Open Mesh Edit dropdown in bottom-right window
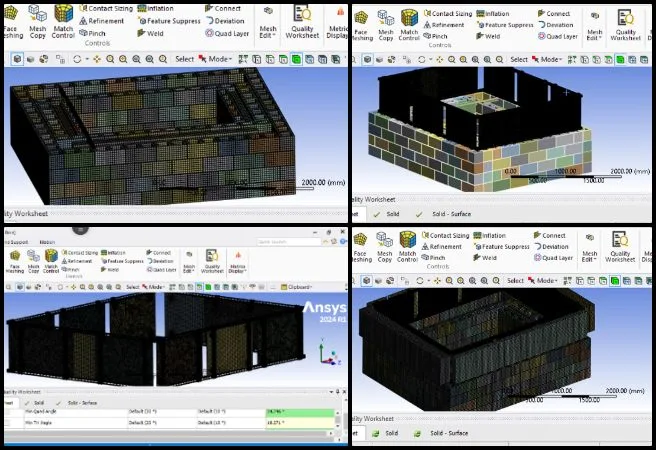The height and width of the screenshot is (450, 656). [x=589, y=247]
